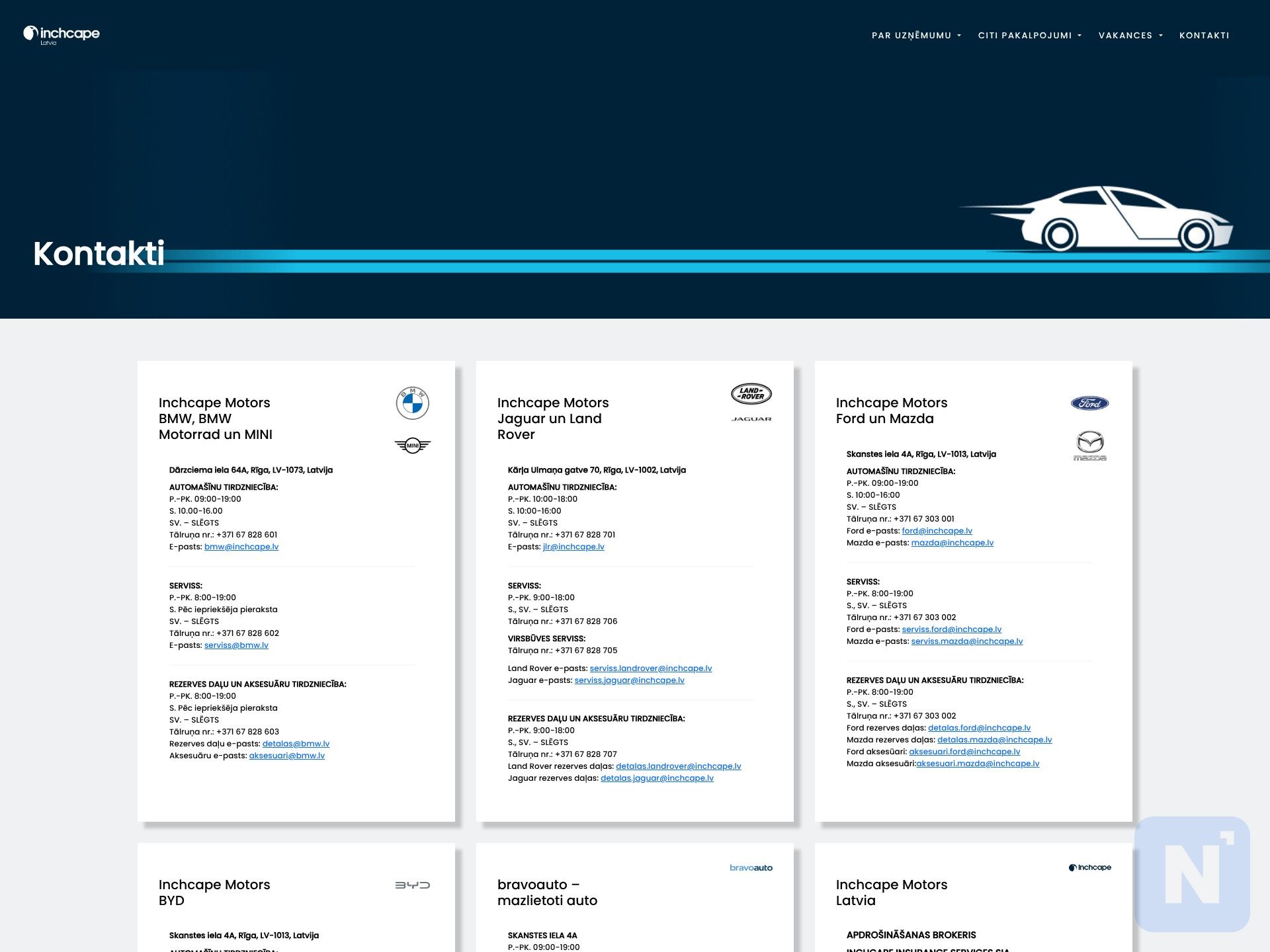Viewport: 1270px width, 952px height.
Task: Click the 'Inchcape Motors BMW, BMW Motorrad un MINI' heading
Action: point(216,419)
